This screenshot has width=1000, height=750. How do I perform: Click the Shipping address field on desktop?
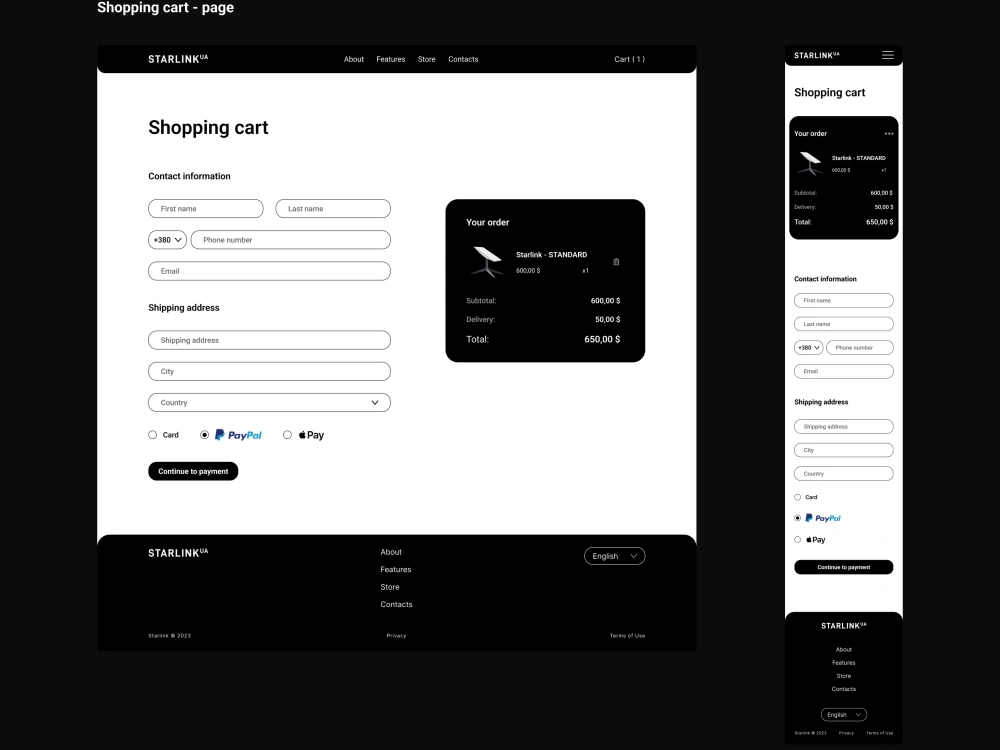[269, 340]
